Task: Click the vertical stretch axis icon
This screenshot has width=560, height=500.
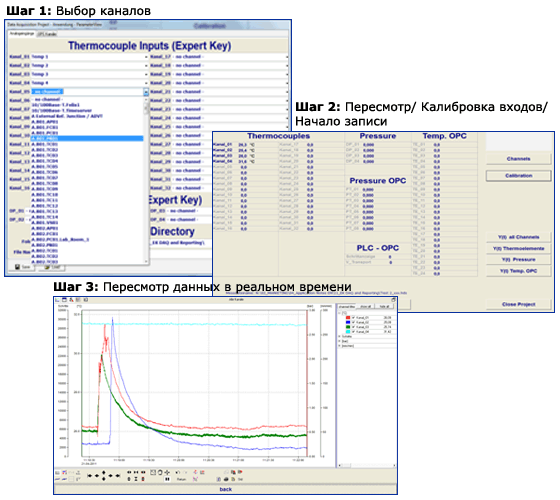Action: pyautogui.click(x=129, y=479)
